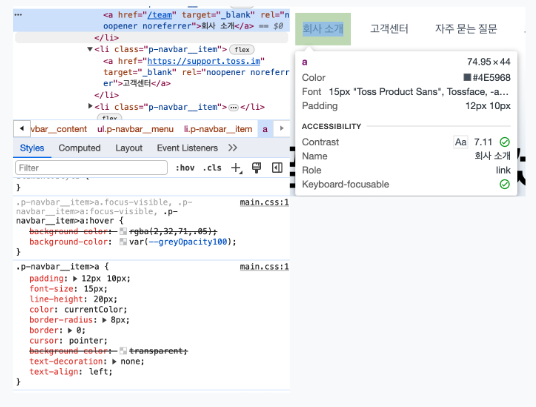
Task: Collapse the expanded li p-navbar__item node
Action: click(90, 49)
